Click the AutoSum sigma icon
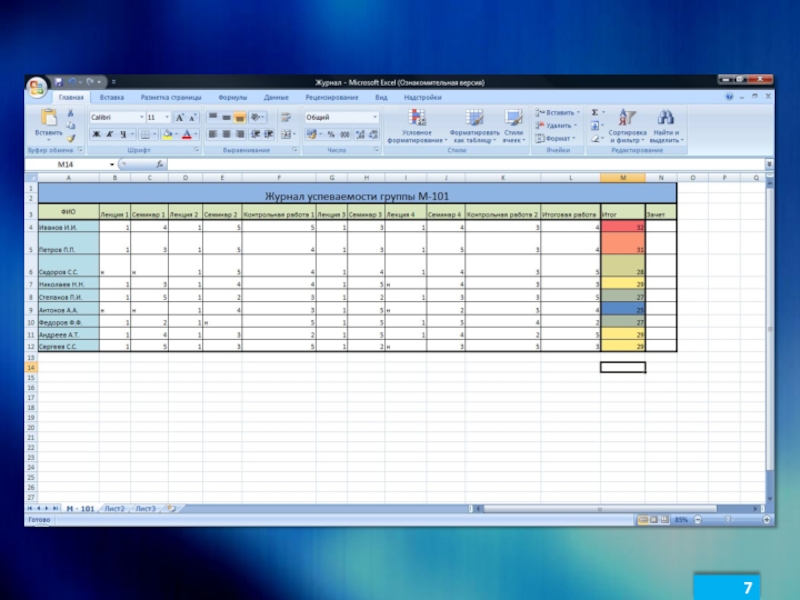Screen dimensions: 800x600 595,113
